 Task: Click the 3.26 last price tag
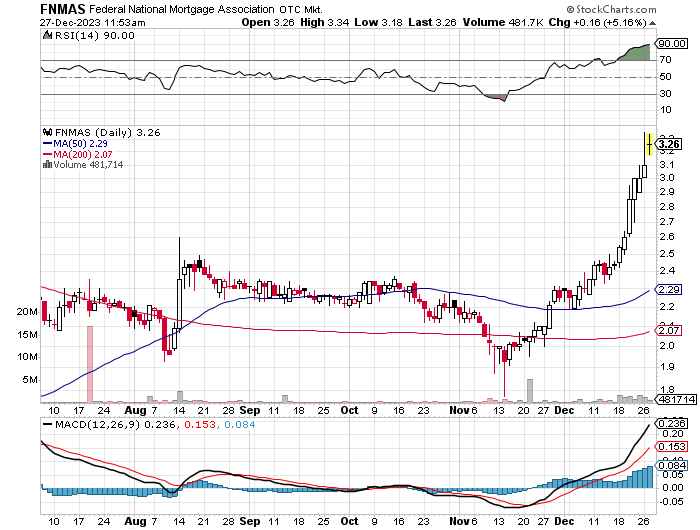coord(668,144)
